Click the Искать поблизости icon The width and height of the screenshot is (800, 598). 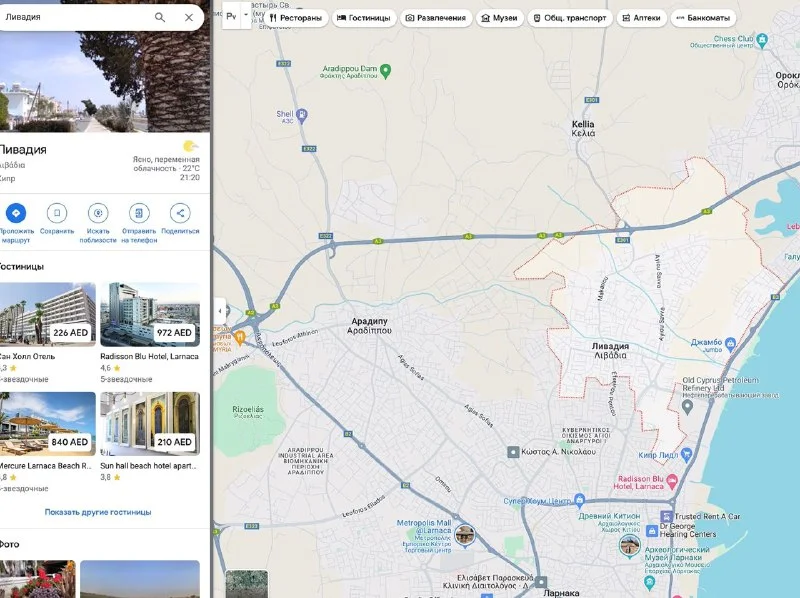(x=98, y=213)
